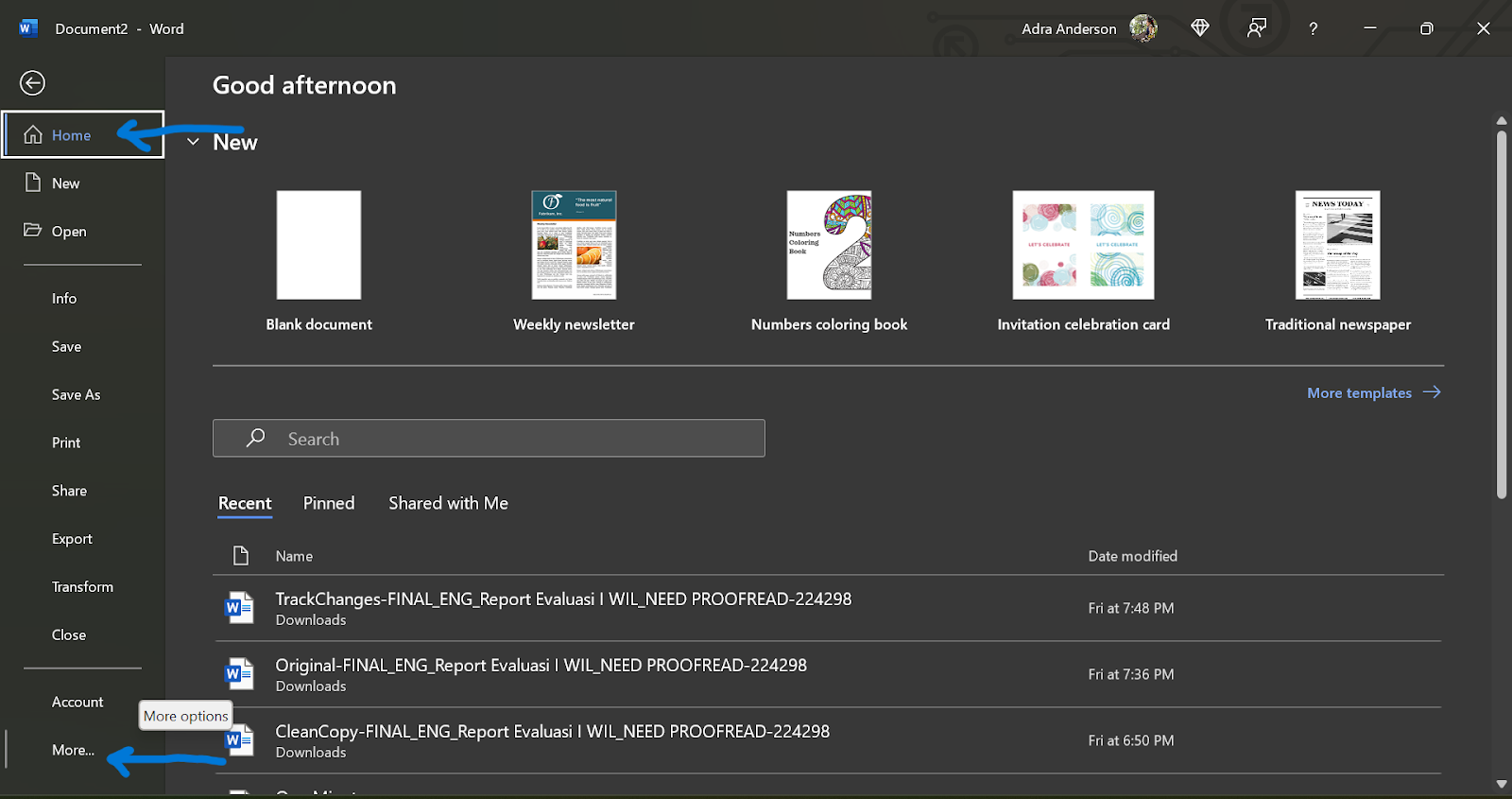Open the Info page

click(x=64, y=299)
